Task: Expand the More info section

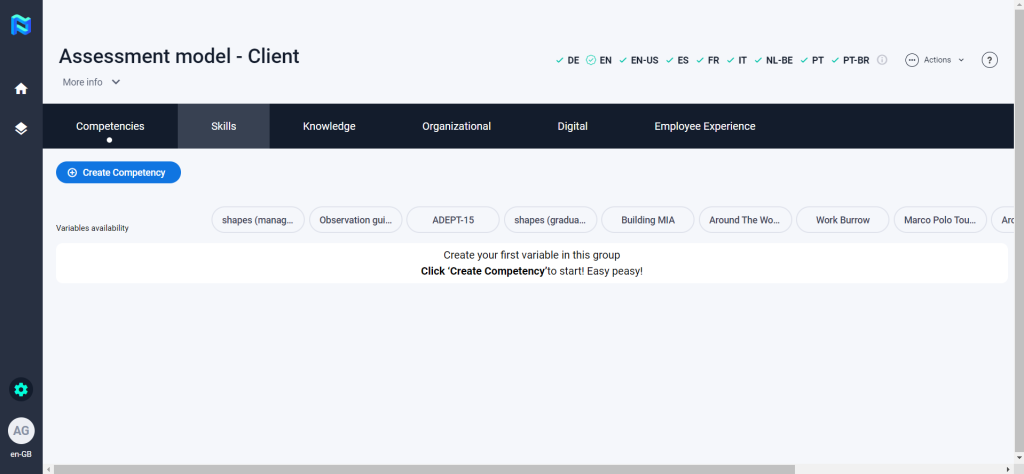Action: [91, 82]
